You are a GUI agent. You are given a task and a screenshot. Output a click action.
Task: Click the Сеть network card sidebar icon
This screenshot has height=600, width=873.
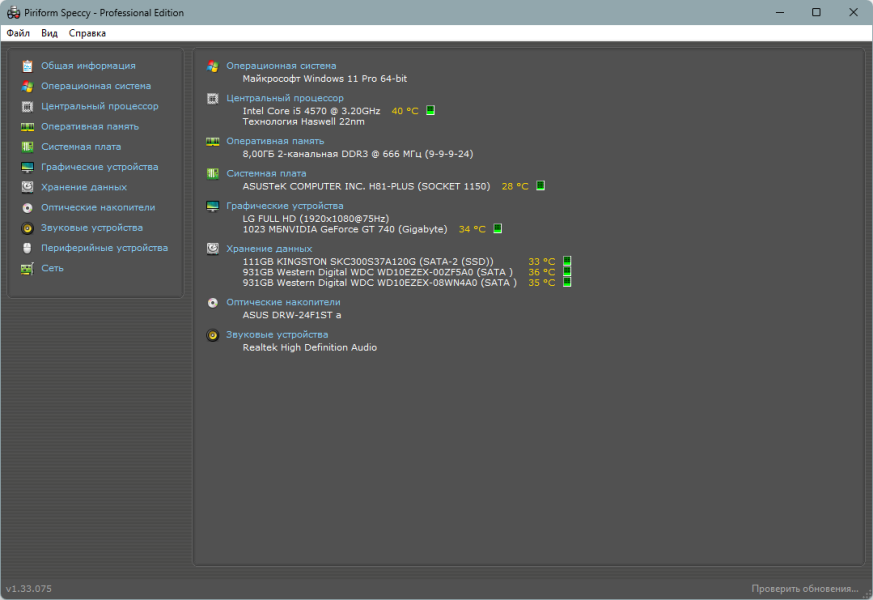pyautogui.click(x=27, y=268)
